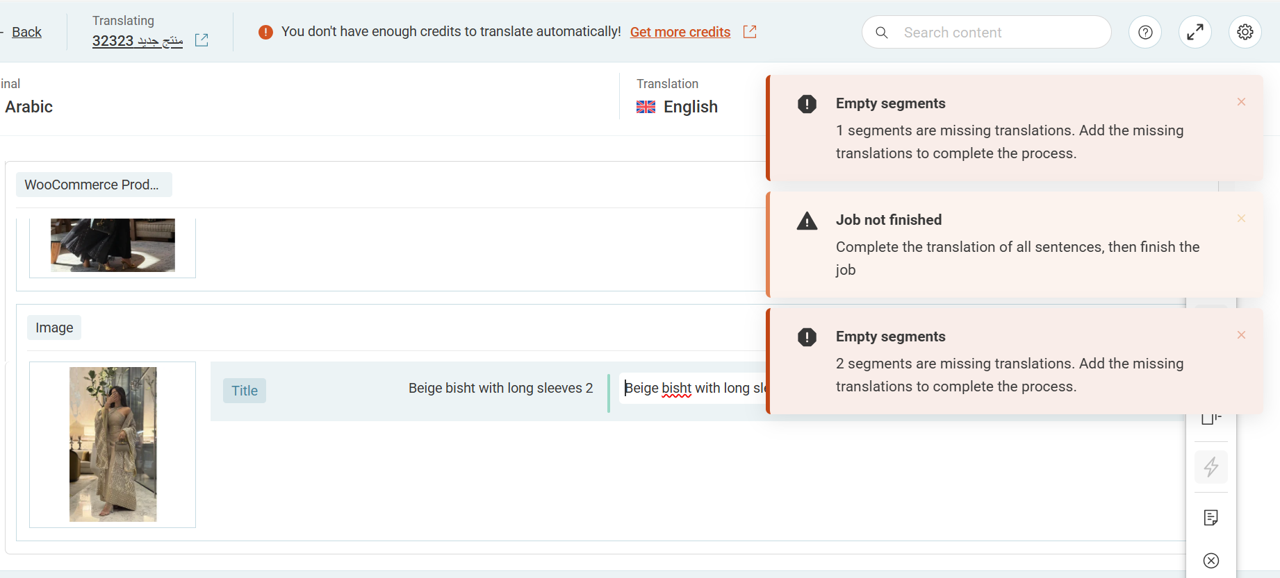1280x578 pixels.
Task: Click the circled X icon in sidebar
Action: [1211, 560]
